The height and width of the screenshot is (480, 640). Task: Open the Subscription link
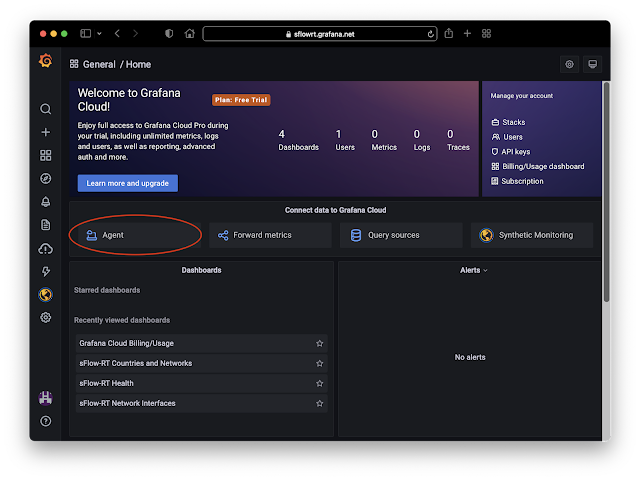[517, 181]
